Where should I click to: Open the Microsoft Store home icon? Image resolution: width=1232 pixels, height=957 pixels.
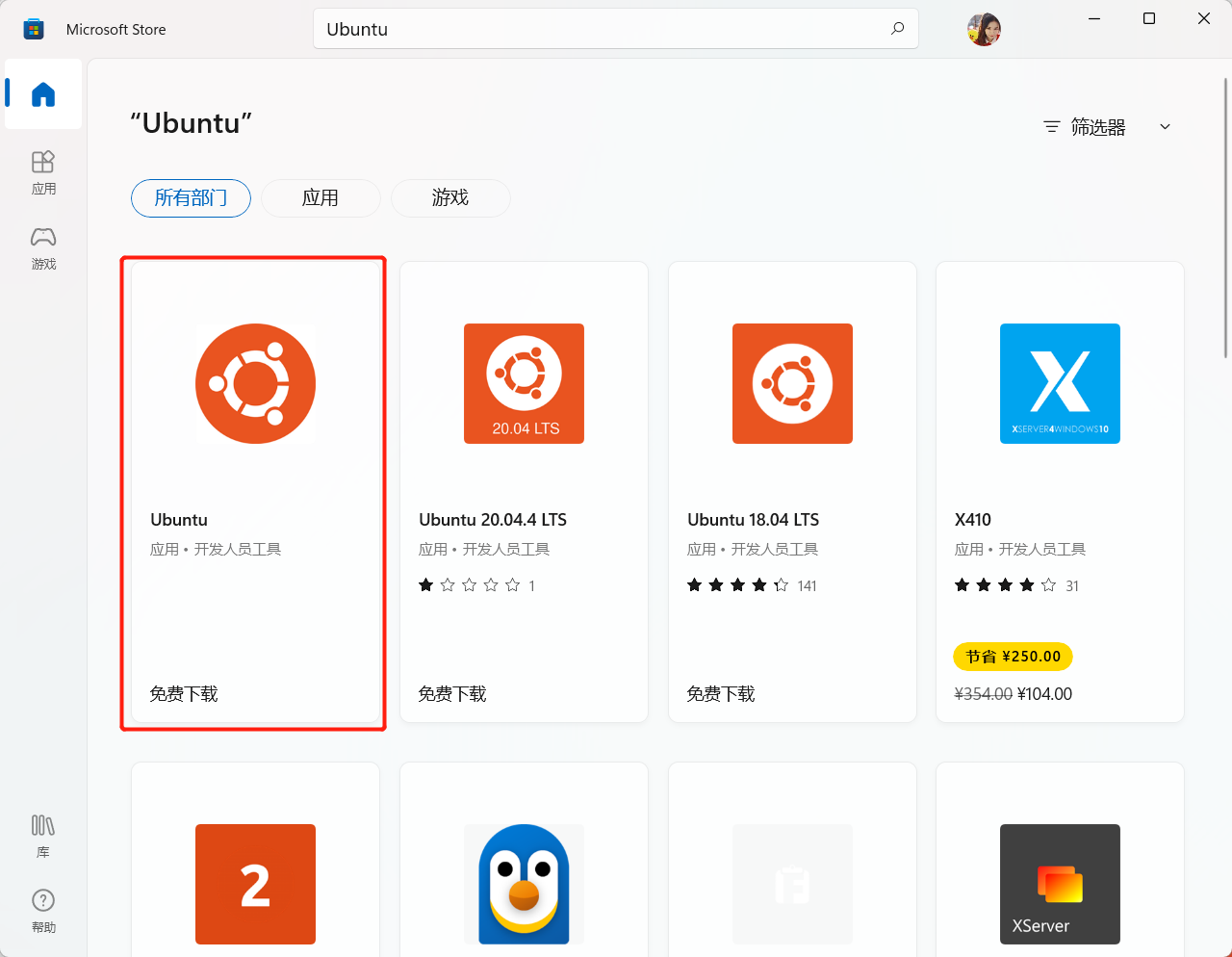point(42,93)
